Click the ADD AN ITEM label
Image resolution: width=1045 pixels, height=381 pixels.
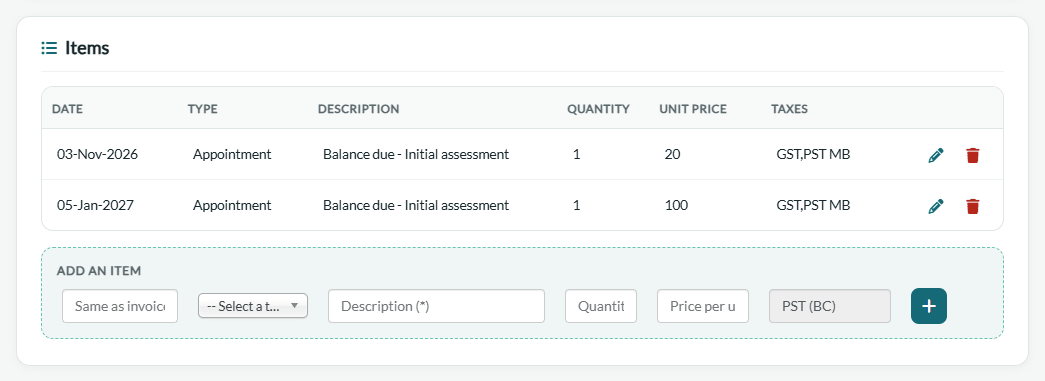[99, 271]
